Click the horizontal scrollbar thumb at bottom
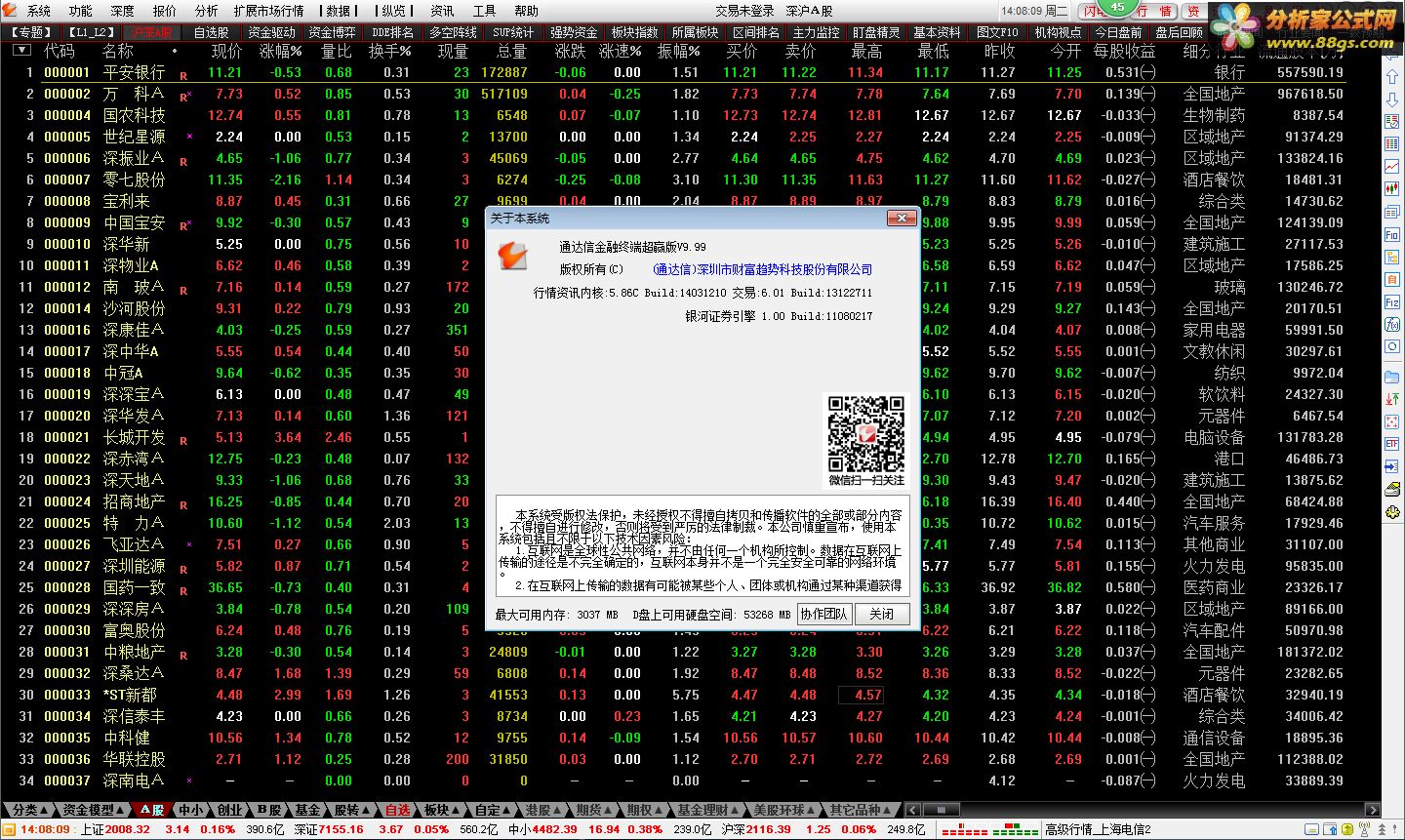 tap(940, 810)
